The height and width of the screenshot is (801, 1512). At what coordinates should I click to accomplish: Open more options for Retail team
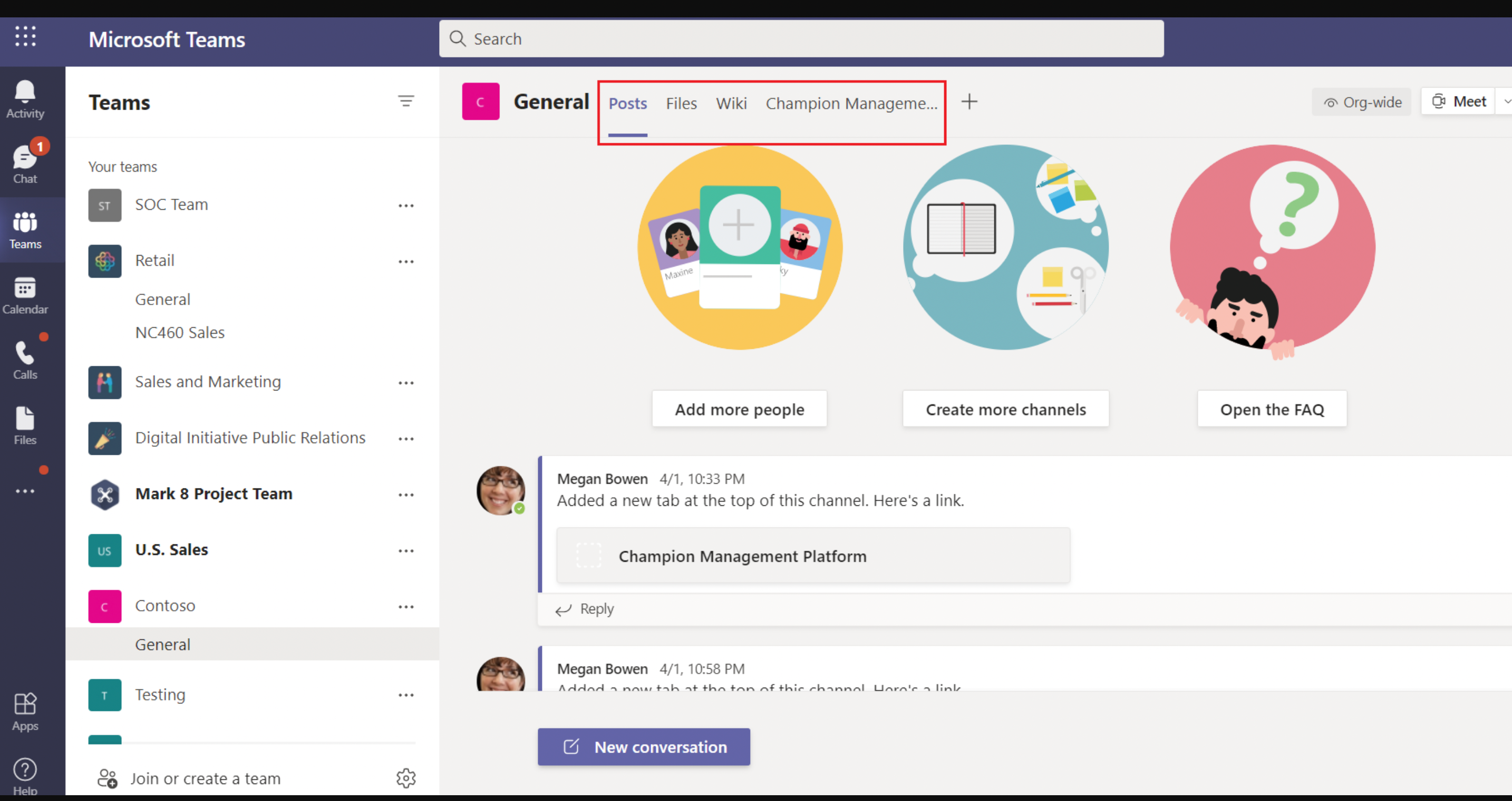pos(406,261)
